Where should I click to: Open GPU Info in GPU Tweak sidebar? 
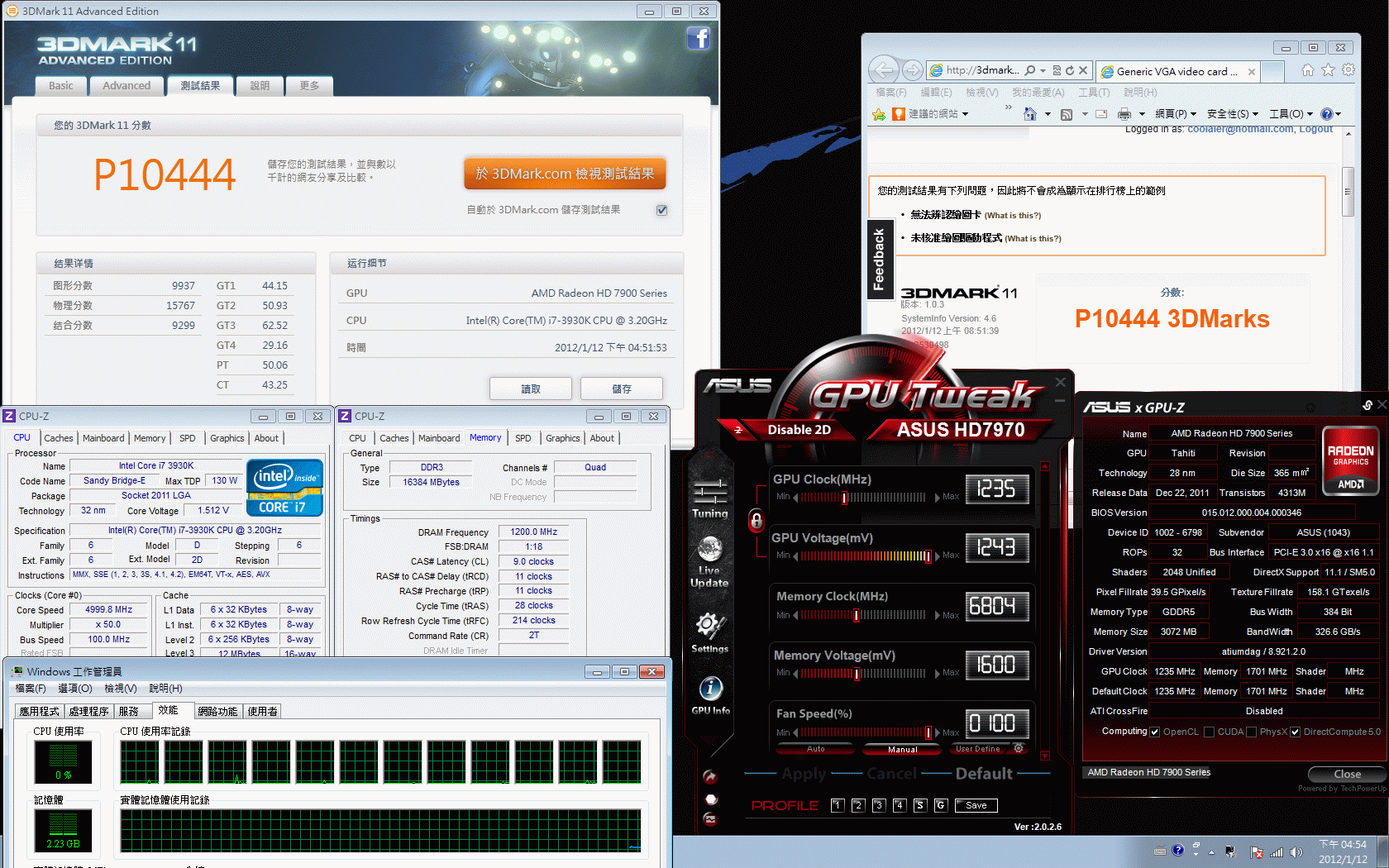coord(710,696)
